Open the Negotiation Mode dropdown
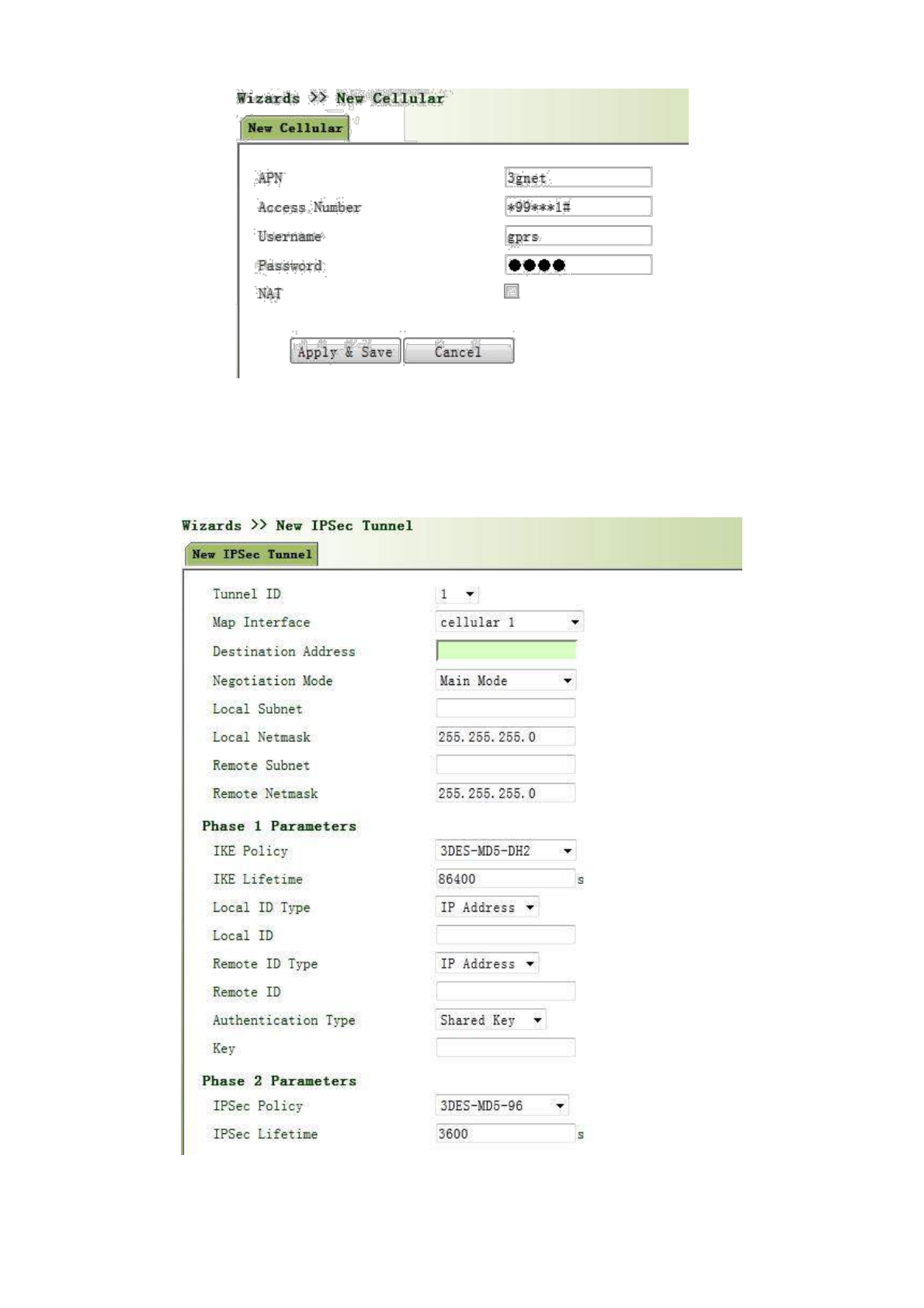This screenshot has width=924, height=1308. (505, 680)
